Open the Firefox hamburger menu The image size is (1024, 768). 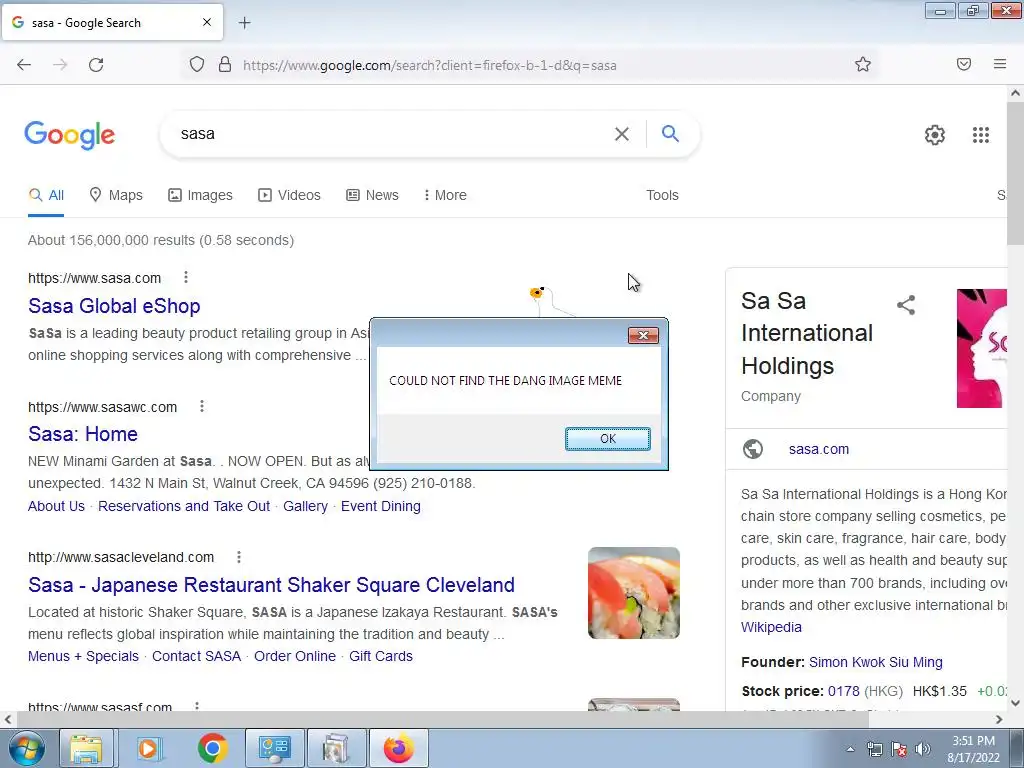pyautogui.click(x=1000, y=64)
